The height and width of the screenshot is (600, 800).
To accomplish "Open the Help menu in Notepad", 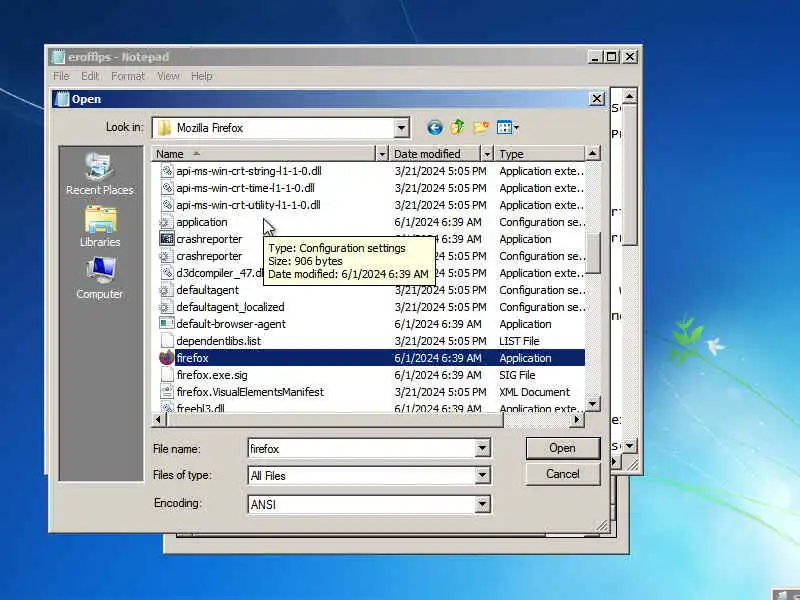I will click(202, 76).
